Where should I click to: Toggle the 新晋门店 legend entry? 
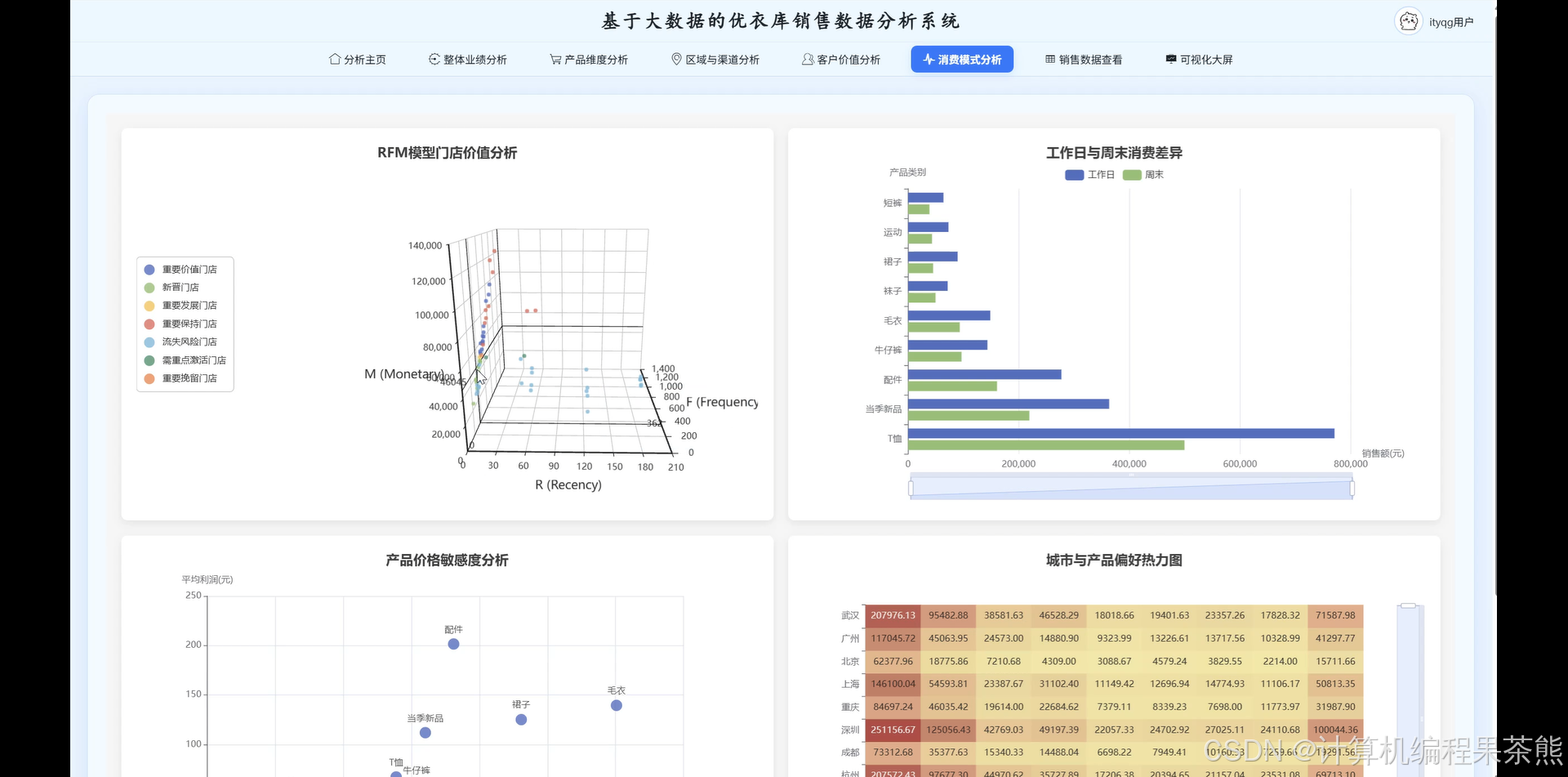(x=171, y=288)
